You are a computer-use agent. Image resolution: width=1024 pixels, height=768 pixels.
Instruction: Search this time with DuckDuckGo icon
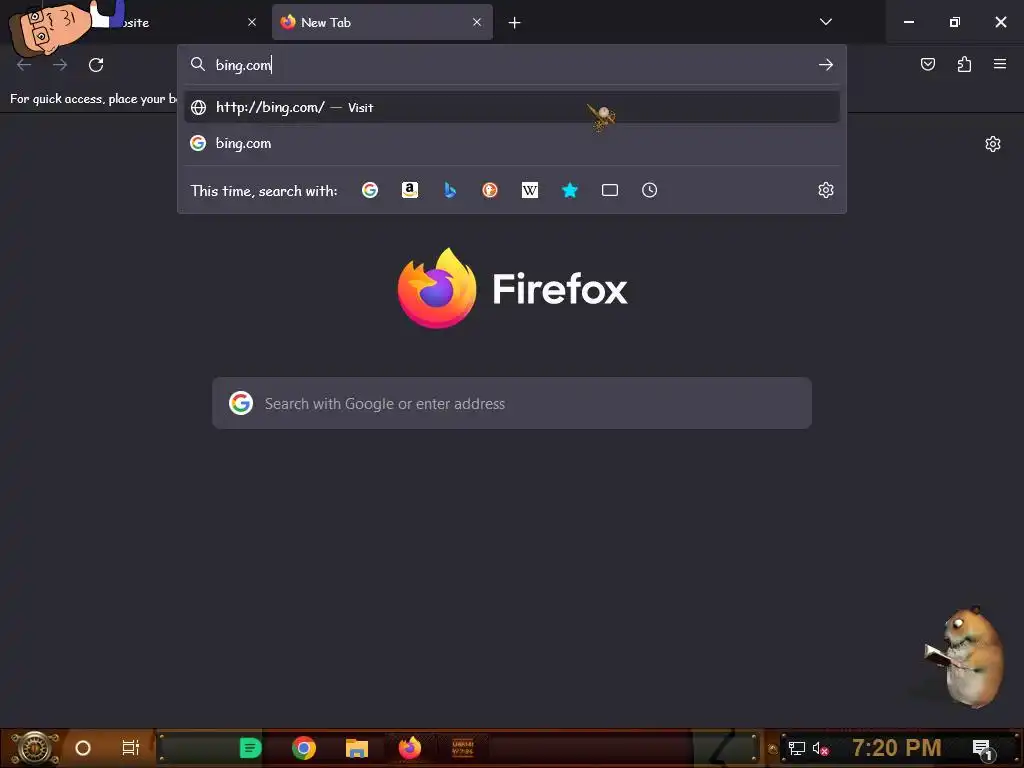490,190
